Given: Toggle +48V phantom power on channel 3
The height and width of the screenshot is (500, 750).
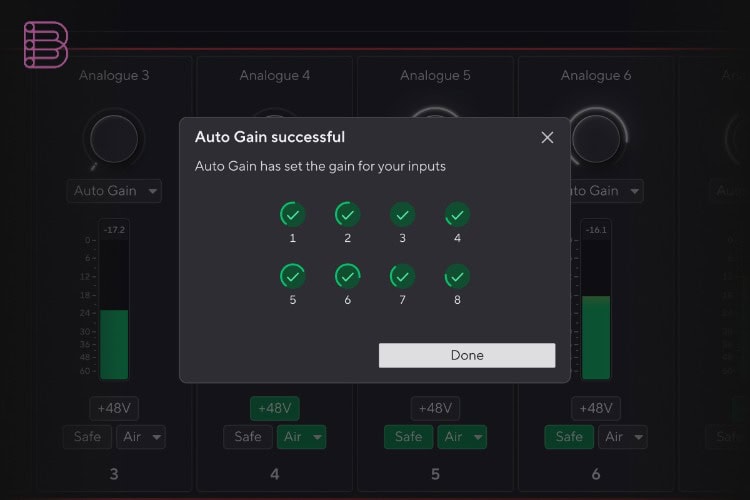Looking at the screenshot, I should (114, 408).
